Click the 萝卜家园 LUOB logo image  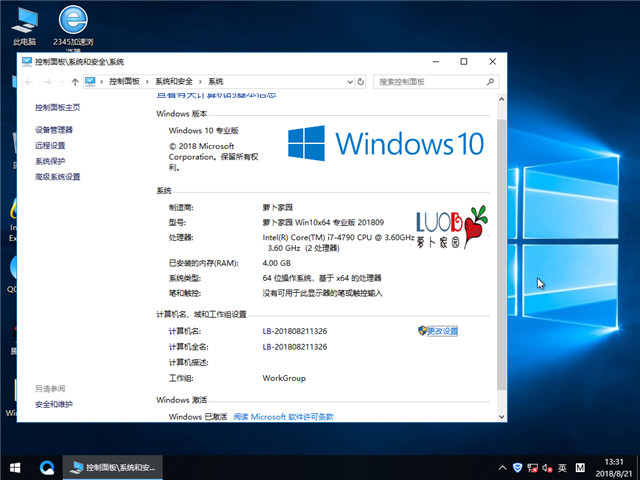pyautogui.click(x=452, y=227)
